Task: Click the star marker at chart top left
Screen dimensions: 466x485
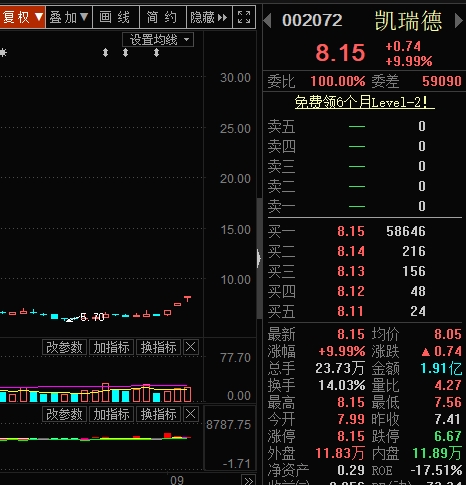Action: coord(3,53)
